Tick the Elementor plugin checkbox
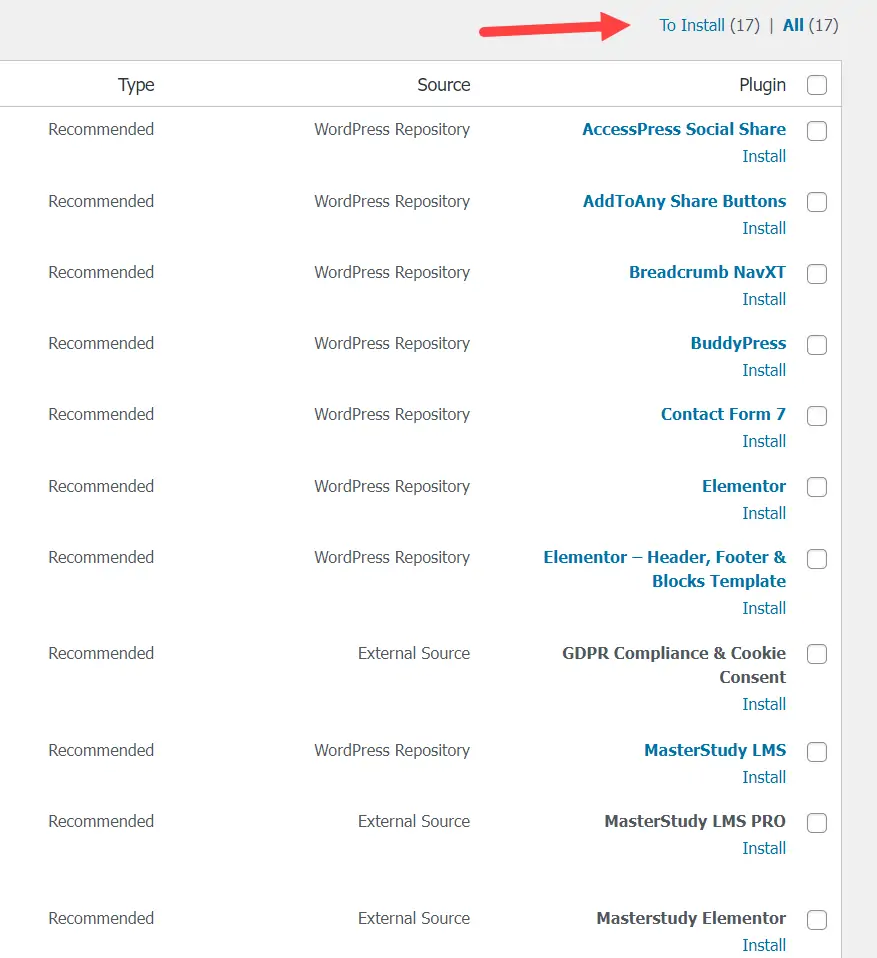Image resolution: width=877 pixels, height=958 pixels. click(x=816, y=487)
